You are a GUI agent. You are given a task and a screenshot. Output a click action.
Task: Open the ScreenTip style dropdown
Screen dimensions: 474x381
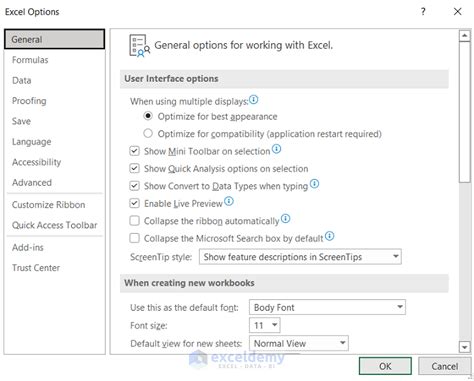(300, 257)
